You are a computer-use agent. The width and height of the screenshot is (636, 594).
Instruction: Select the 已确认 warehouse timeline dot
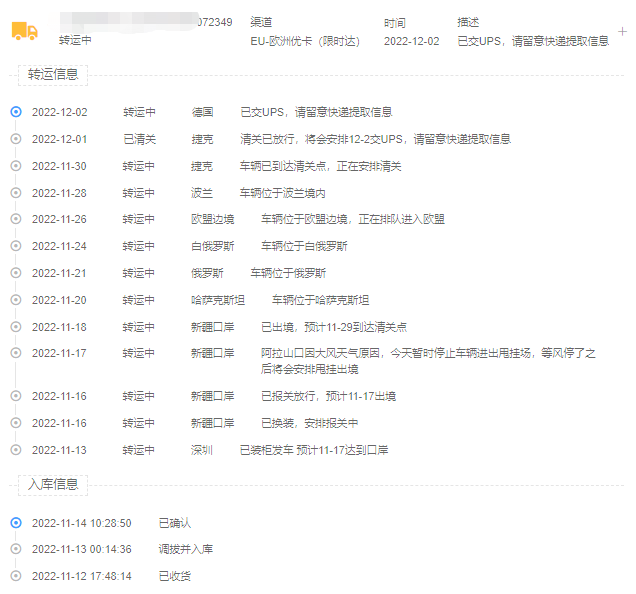16,523
